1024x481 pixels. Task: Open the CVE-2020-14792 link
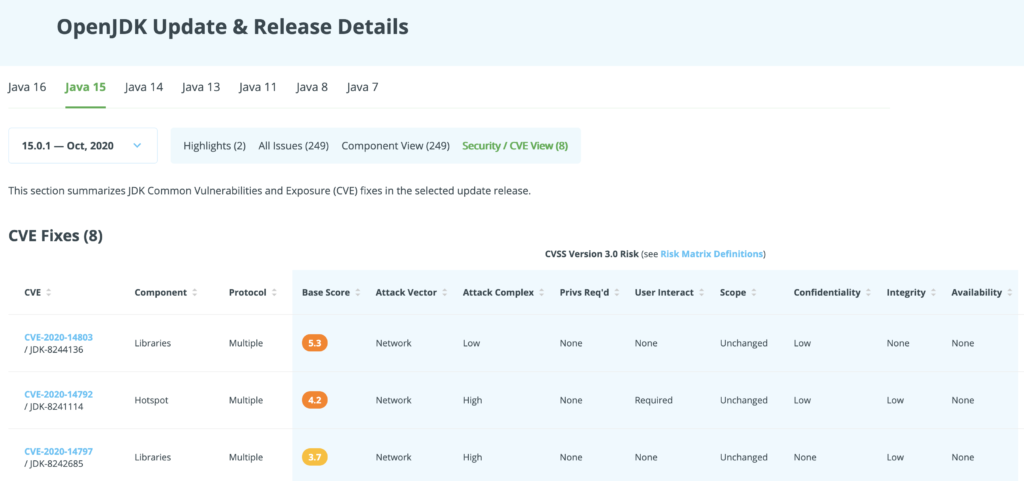tap(59, 394)
